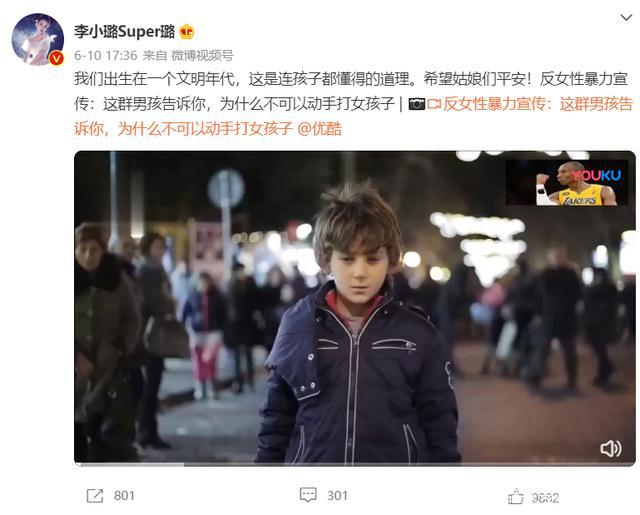This screenshot has height=515, width=640.
Task: Play the video of the boy
Action: [355, 308]
